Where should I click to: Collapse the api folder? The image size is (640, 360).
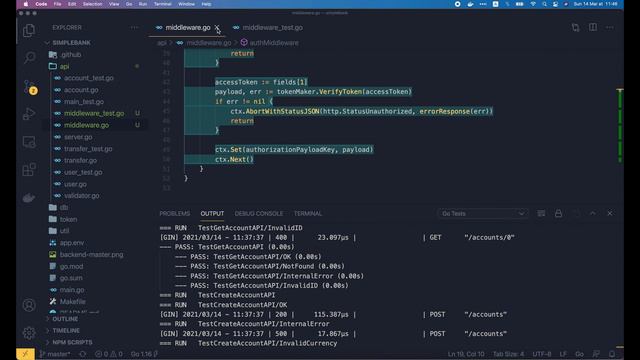[64, 66]
